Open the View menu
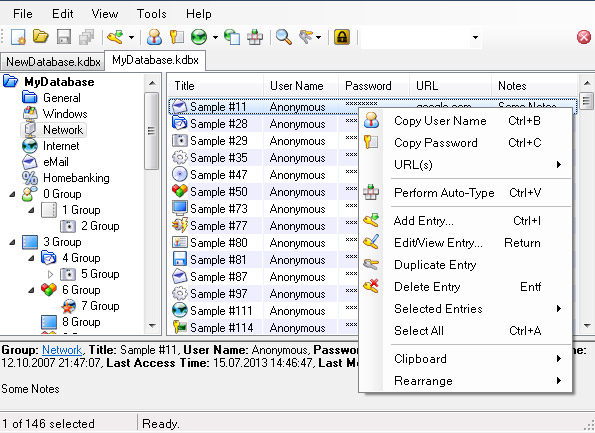This screenshot has height=433, width=595. click(105, 14)
